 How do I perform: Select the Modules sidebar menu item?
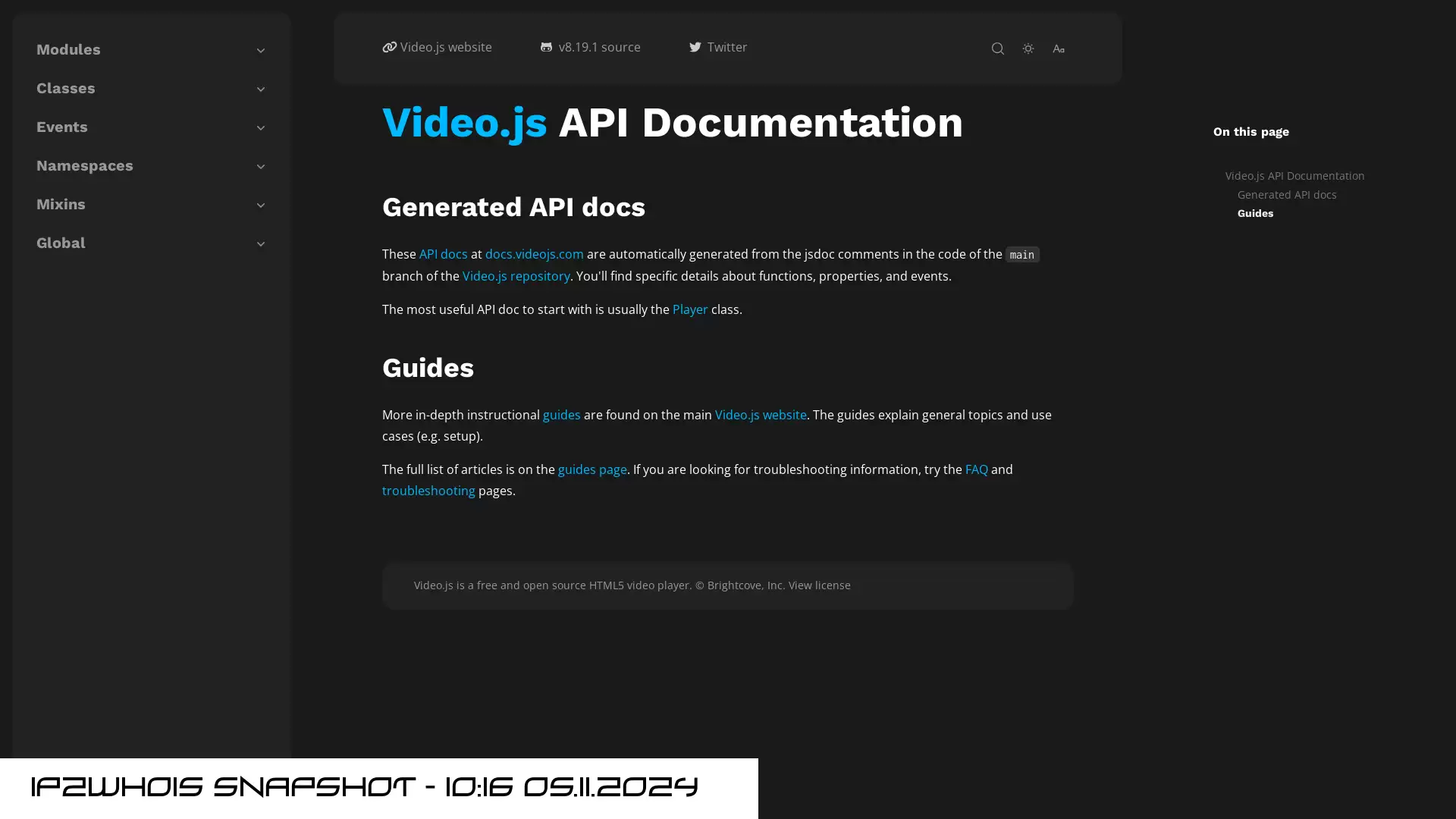[x=69, y=49]
